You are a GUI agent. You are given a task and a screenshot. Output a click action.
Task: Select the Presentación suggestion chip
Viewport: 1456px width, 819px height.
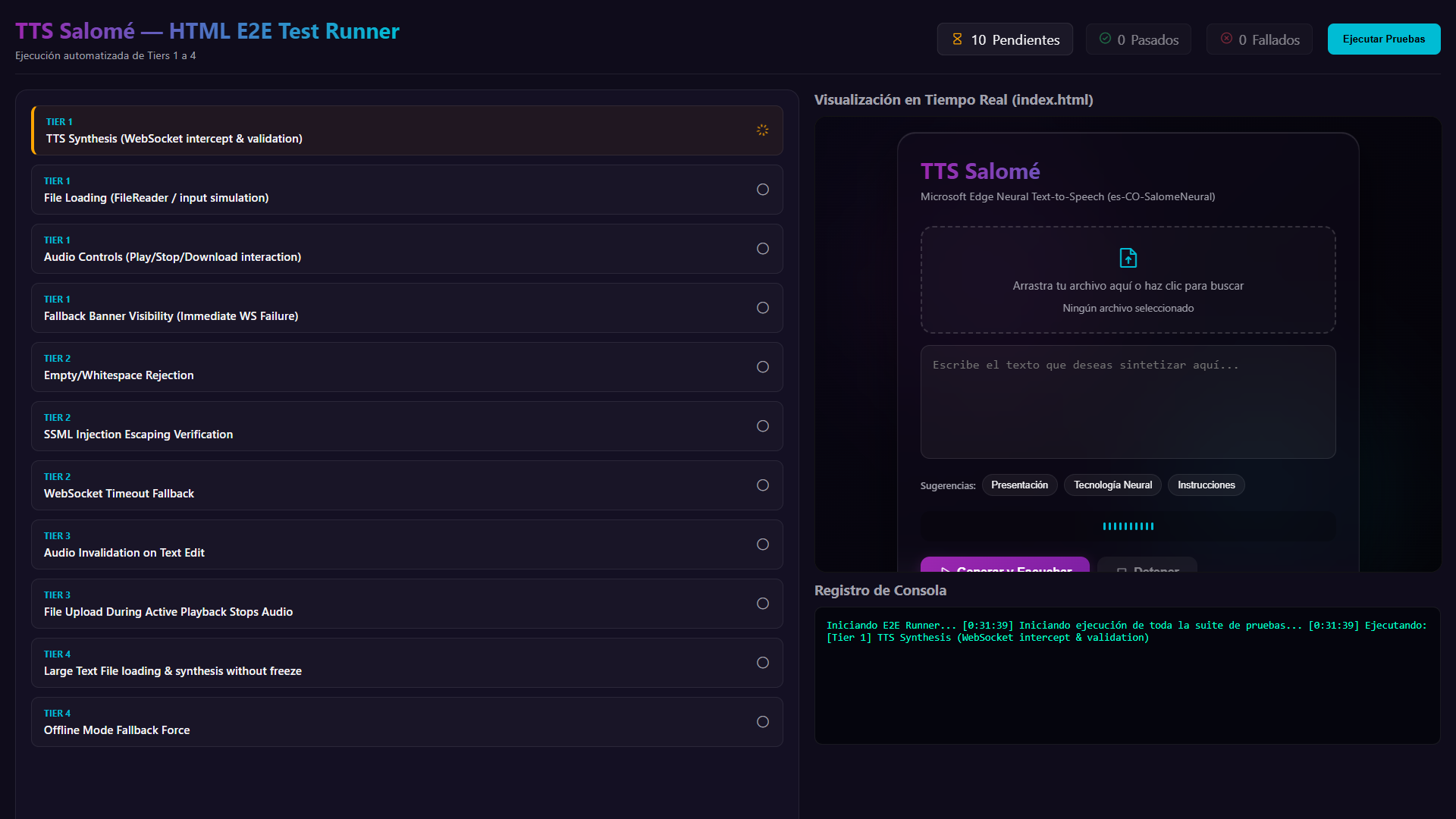pyautogui.click(x=1019, y=485)
